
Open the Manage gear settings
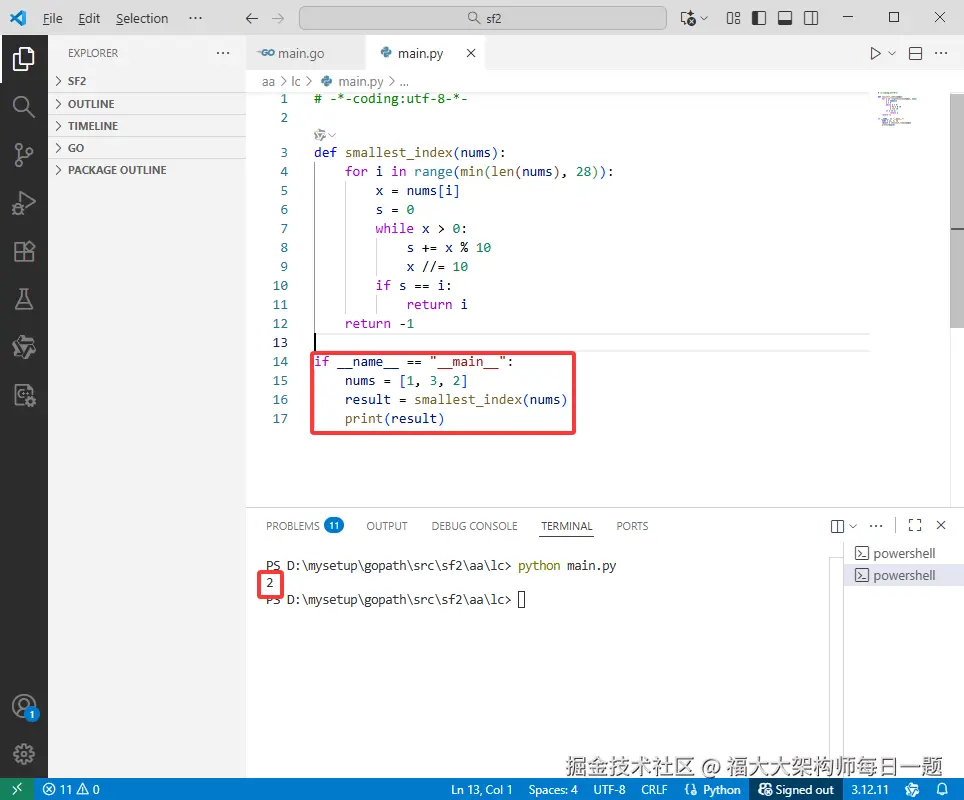tap(23, 754)
